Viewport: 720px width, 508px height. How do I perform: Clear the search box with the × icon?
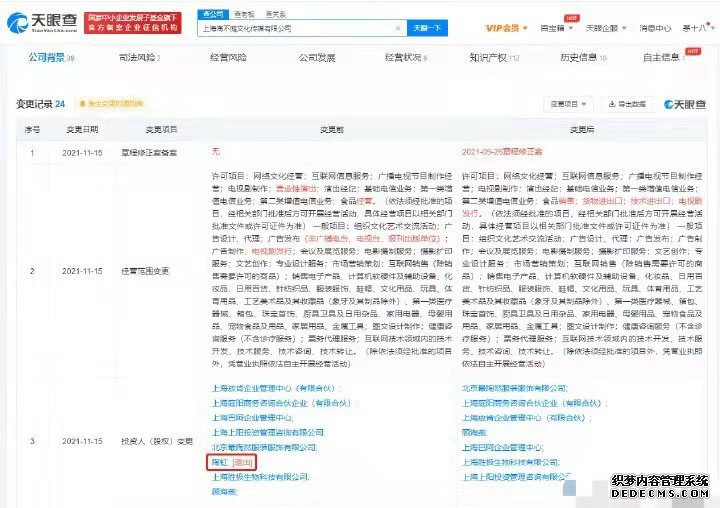tap(398, 28)
